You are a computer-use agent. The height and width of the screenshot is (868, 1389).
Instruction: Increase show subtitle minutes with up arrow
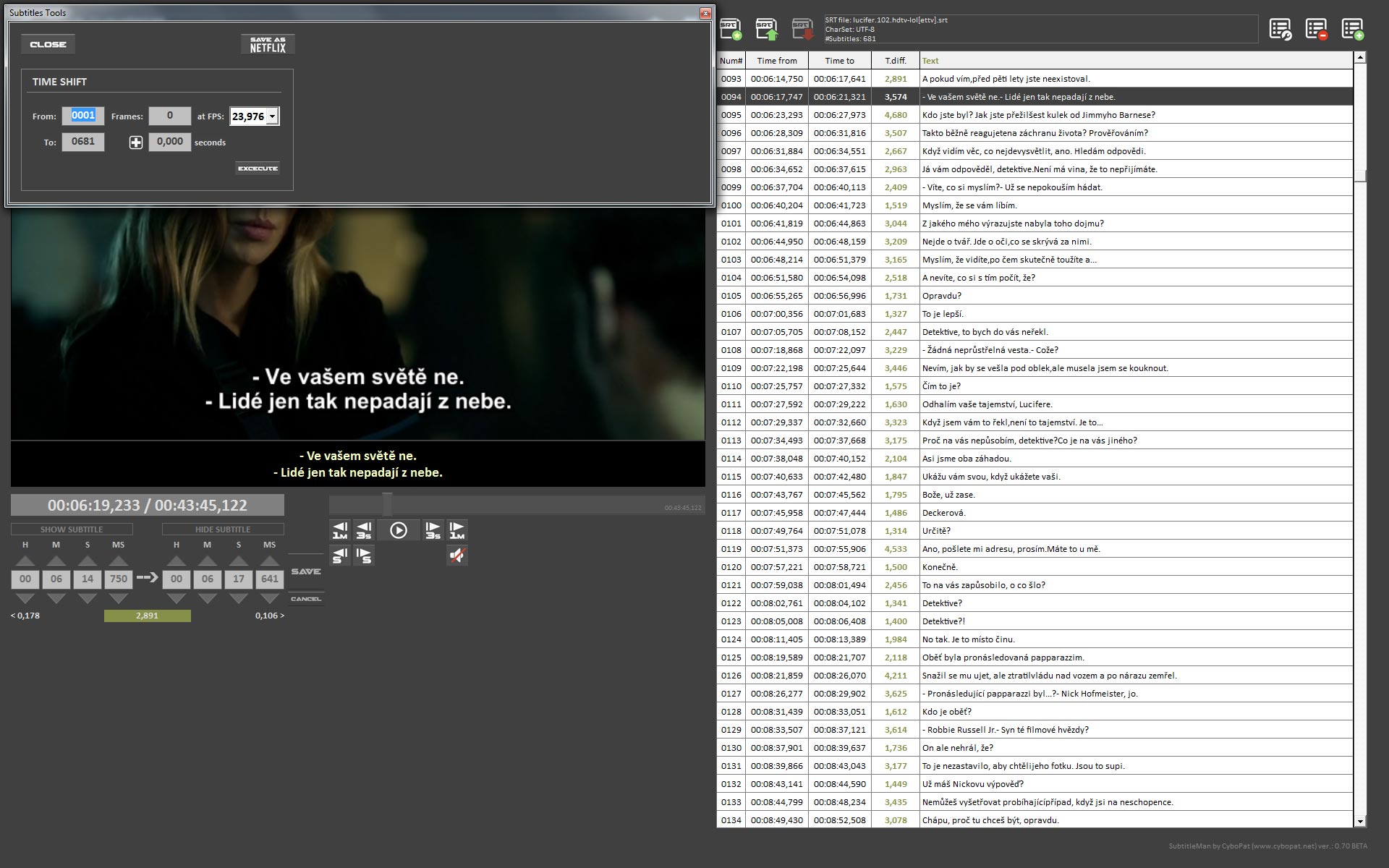[56, 561]
